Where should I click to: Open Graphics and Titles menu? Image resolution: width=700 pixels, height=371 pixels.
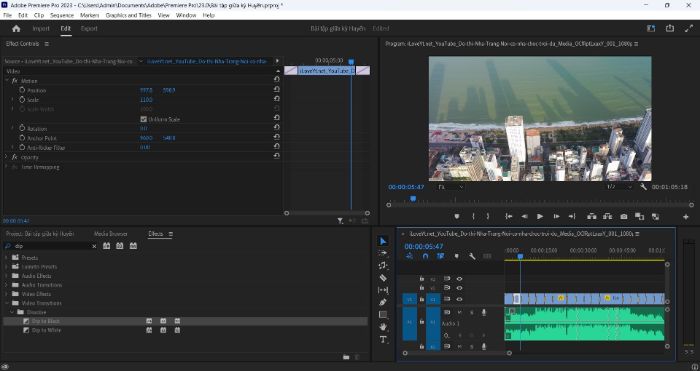129,15
